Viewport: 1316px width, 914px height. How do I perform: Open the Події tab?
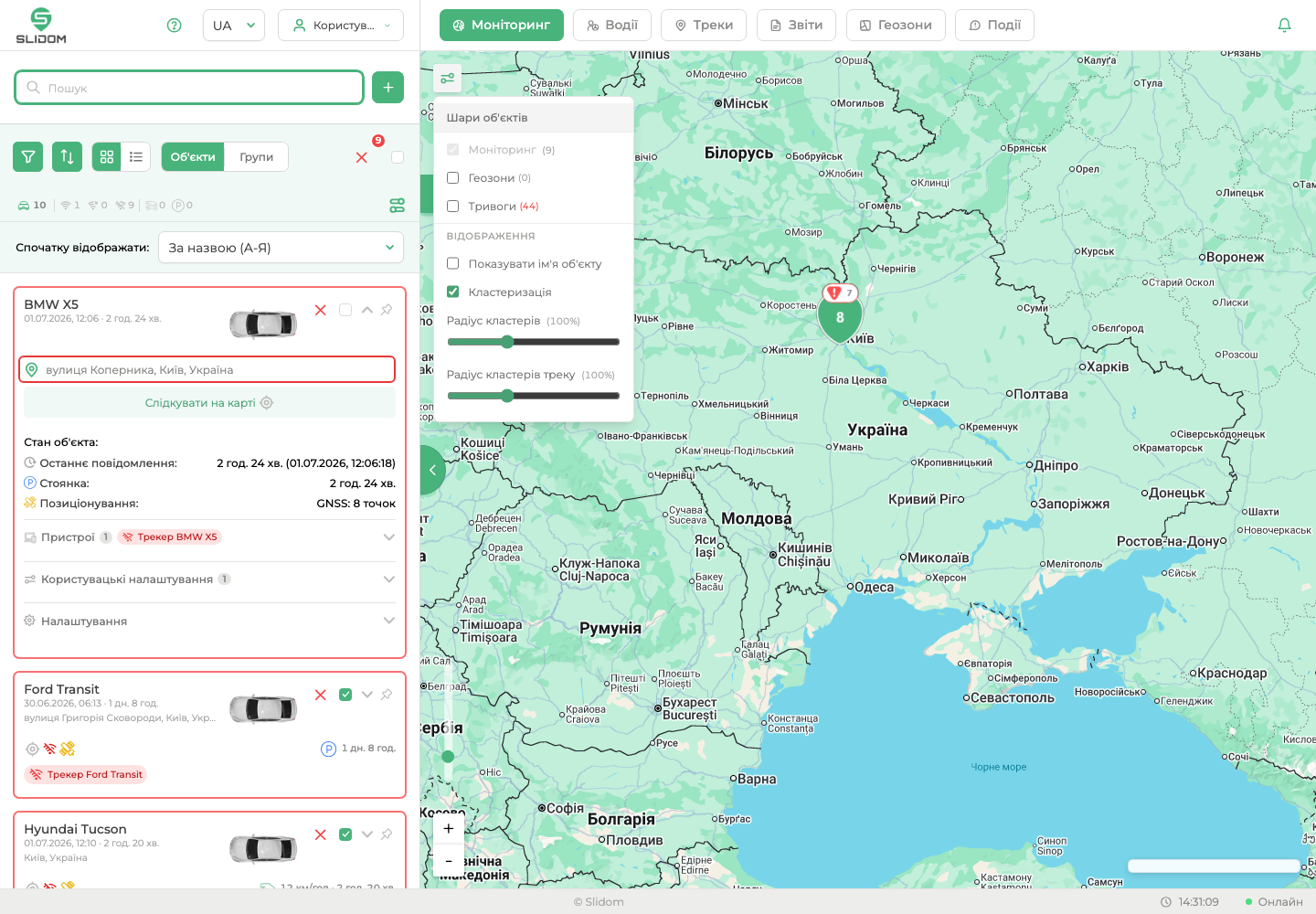pos(994,26)
